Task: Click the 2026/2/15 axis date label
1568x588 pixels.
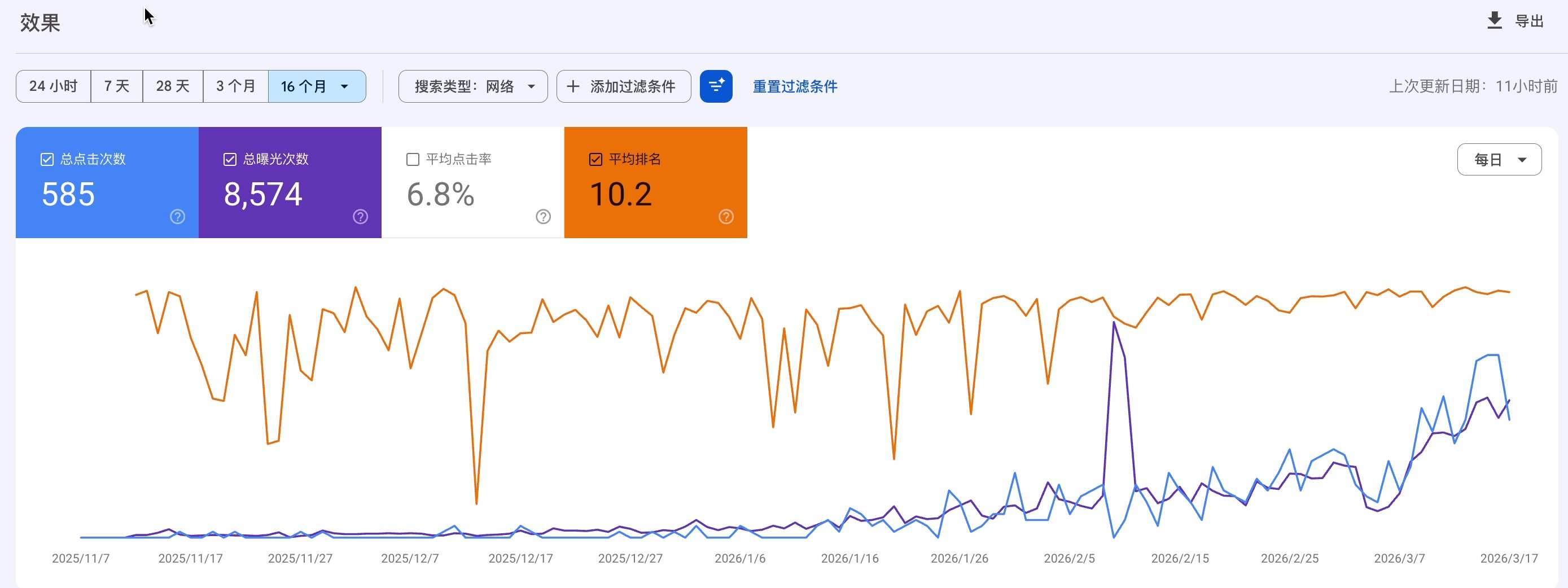Action: pyautogui.click(x=1180, y=558)
